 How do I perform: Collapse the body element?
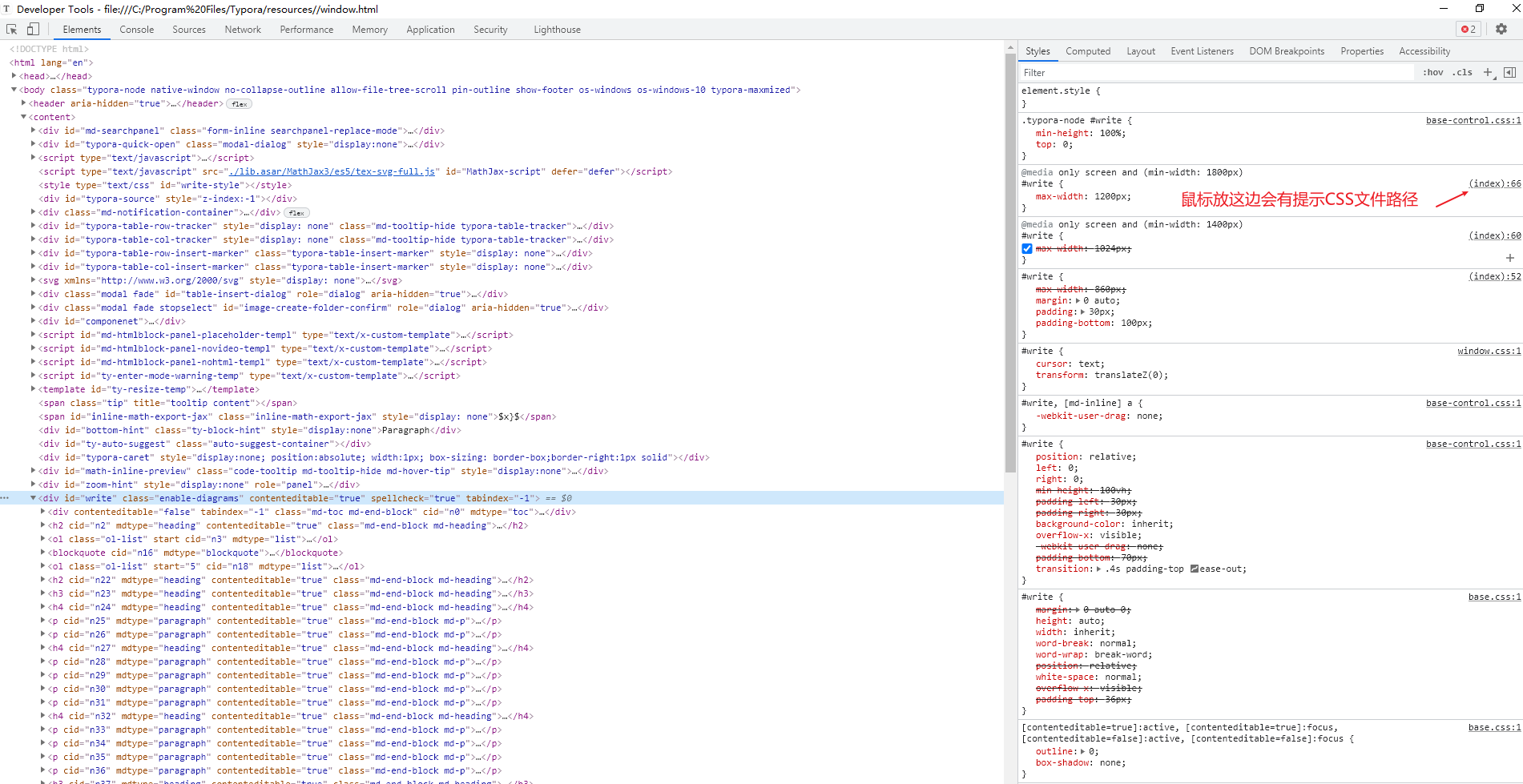point(14,90)
